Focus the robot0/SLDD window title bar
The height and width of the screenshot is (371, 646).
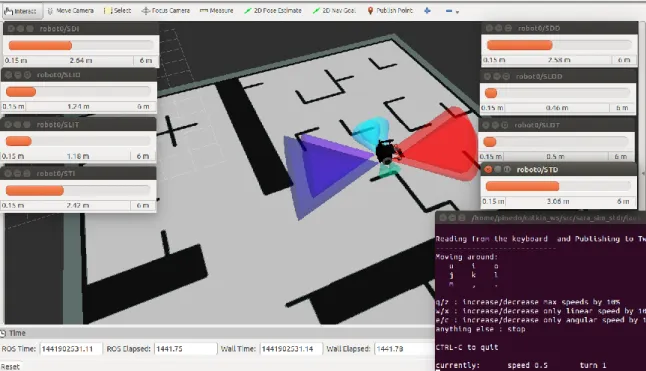click(x=558, y=76)
